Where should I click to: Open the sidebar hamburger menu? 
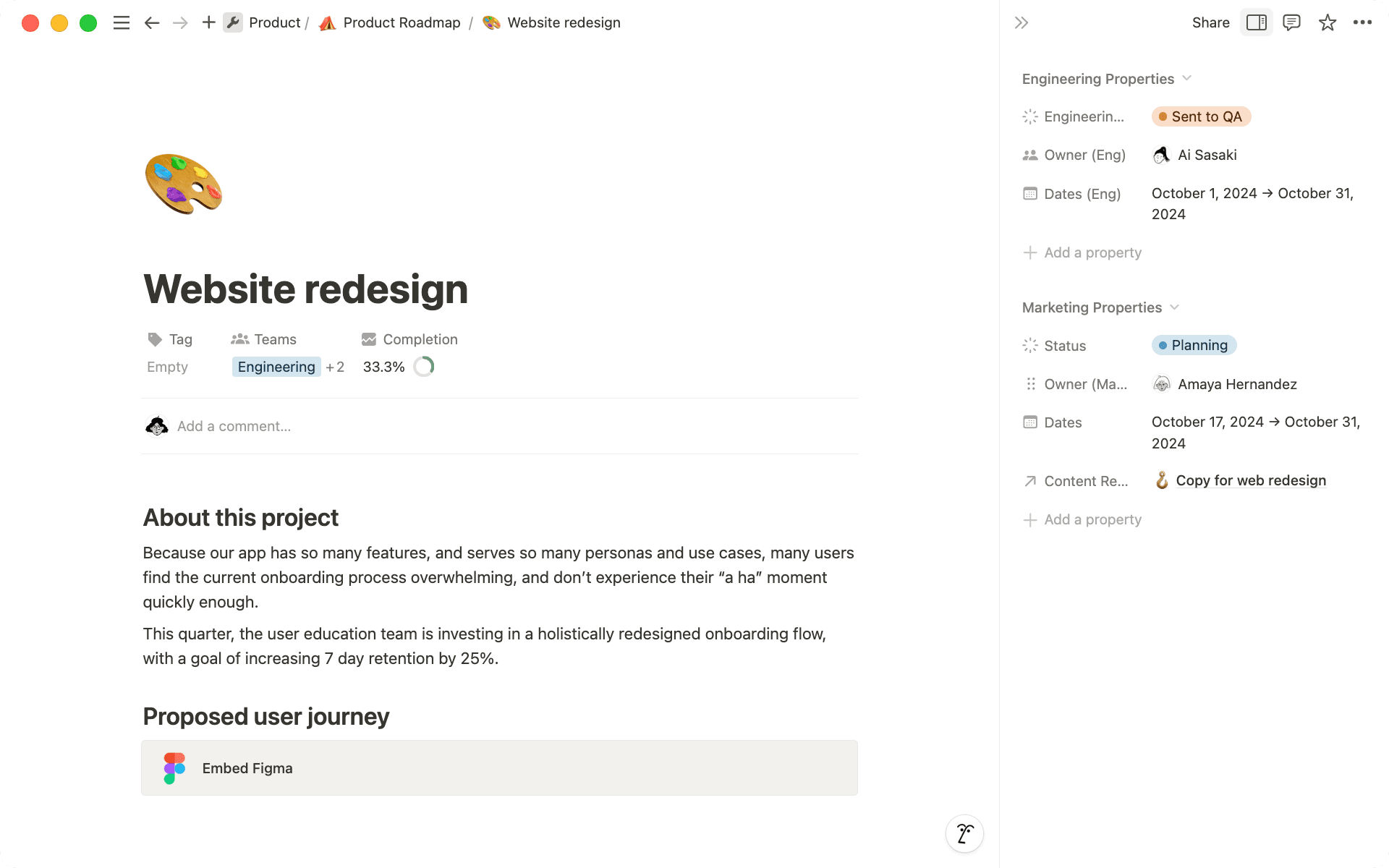pos(122,23)
